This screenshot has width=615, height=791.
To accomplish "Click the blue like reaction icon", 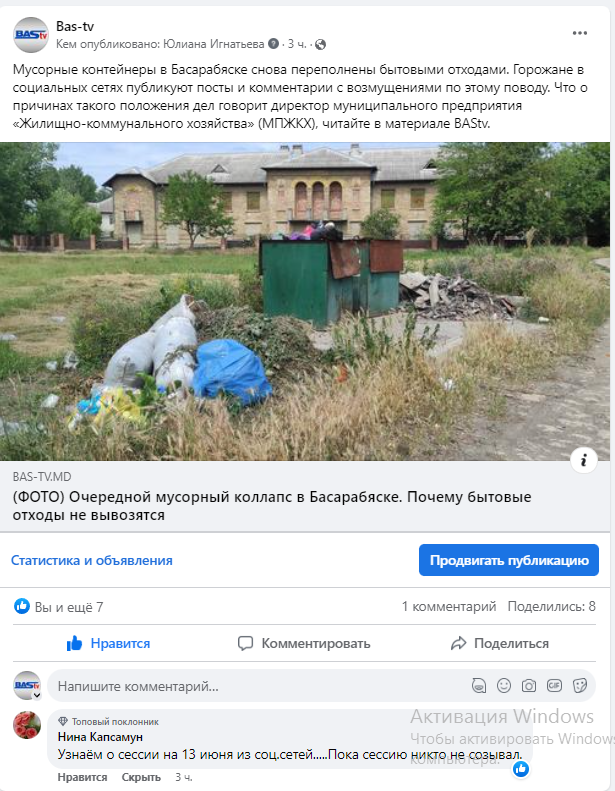I will point(22,606).
